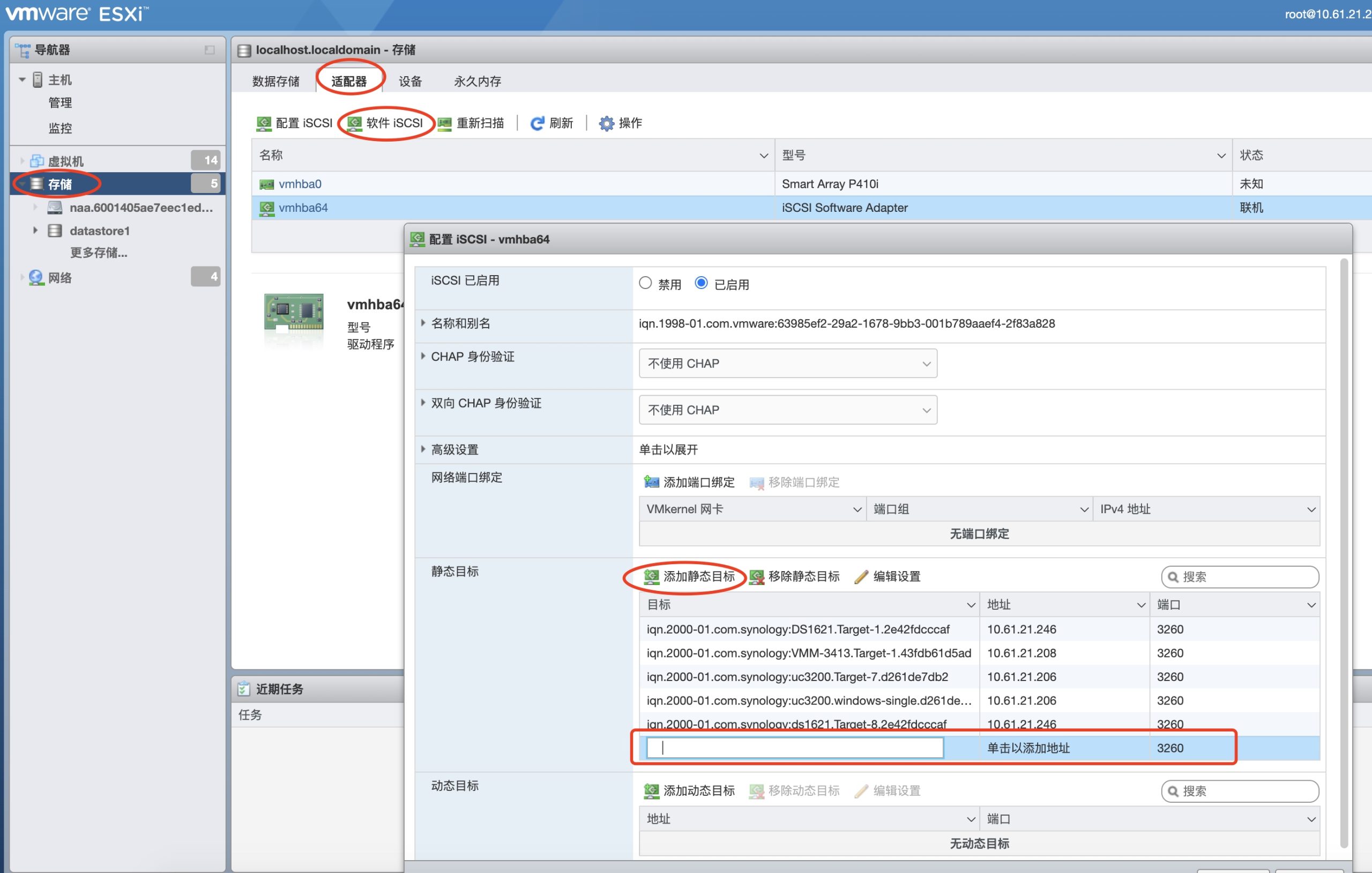Open Port group (端口组) column dropdown
This screenshot has height=873, width=1372.
pyautogui.click(x=1084, y=510)
